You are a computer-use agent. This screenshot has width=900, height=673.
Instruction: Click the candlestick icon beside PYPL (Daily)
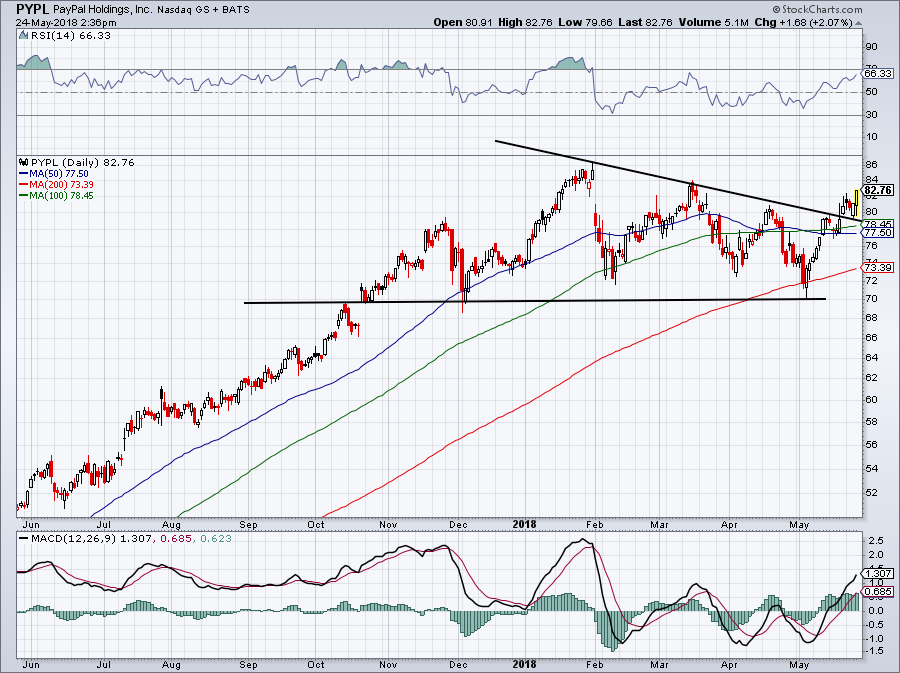coord(24,162)
